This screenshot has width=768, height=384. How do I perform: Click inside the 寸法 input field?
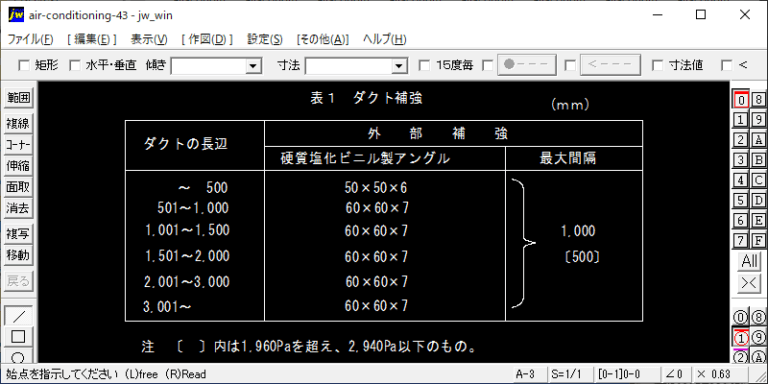click(x=349, y=66)
